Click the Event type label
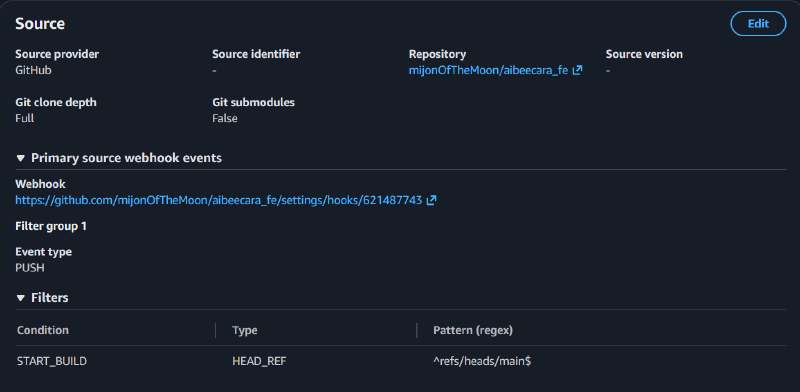 (43, 252)
